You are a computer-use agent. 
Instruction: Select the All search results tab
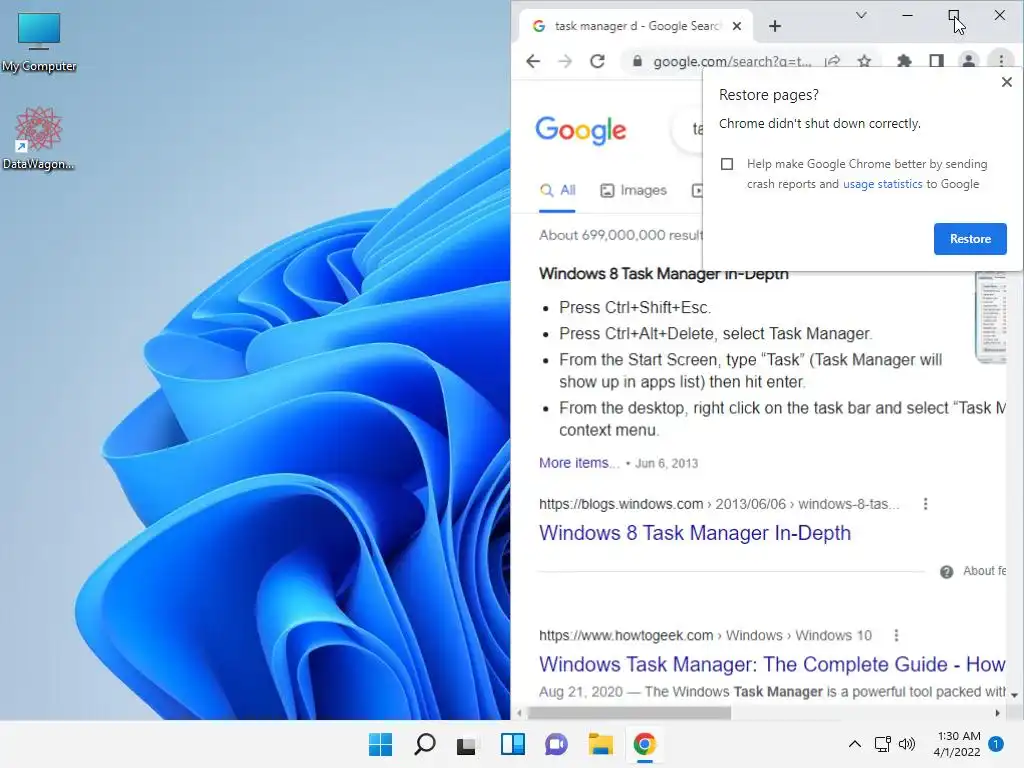tap(557, 190)
